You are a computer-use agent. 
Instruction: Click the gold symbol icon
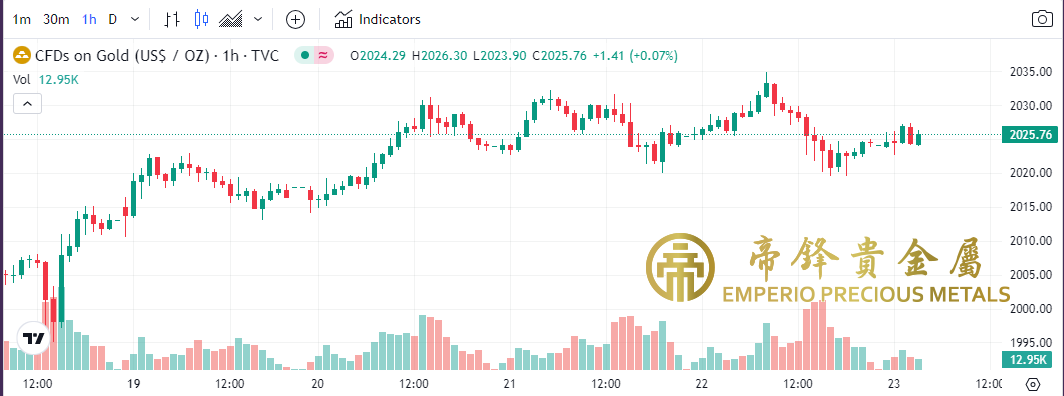tap(22, 56)
